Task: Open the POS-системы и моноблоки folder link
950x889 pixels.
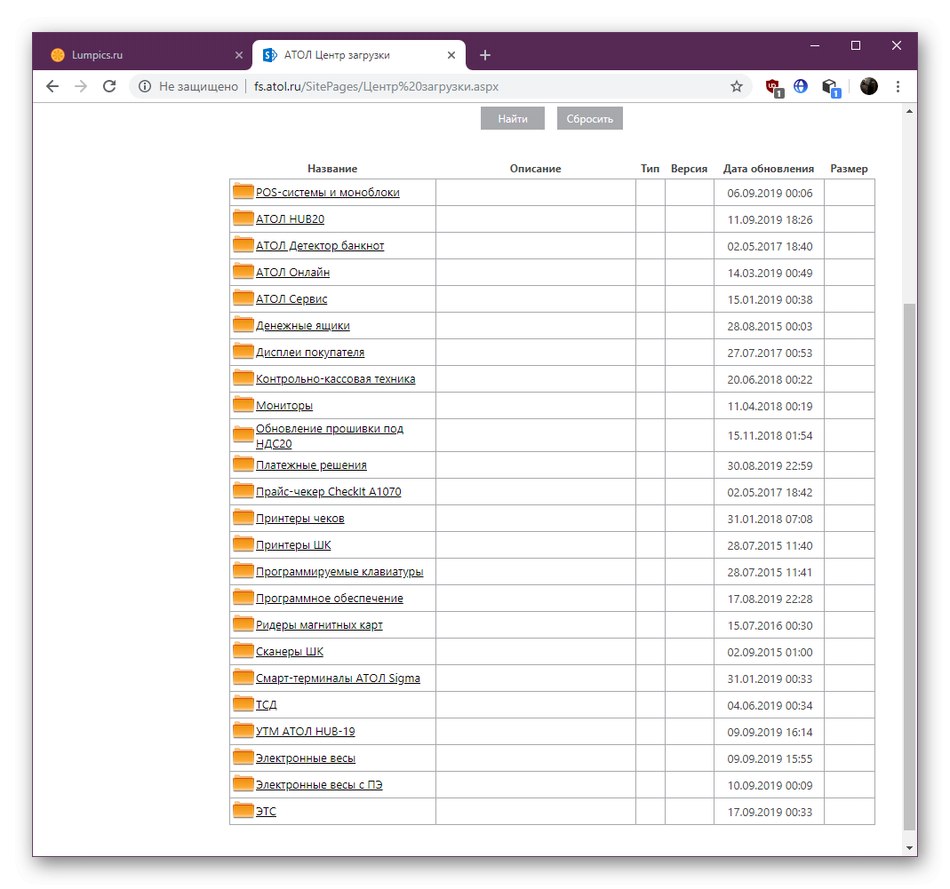Action: [x=327, y=192]
